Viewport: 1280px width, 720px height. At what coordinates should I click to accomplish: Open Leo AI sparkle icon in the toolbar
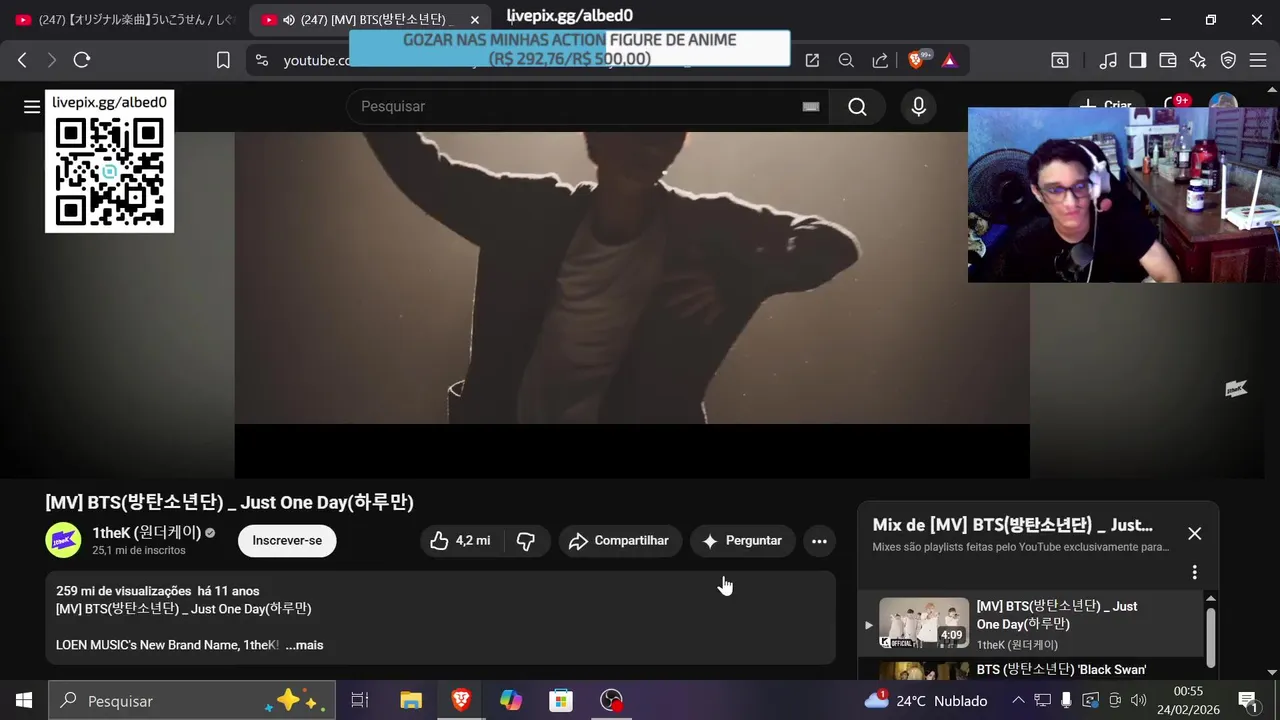click(1198, 60)
